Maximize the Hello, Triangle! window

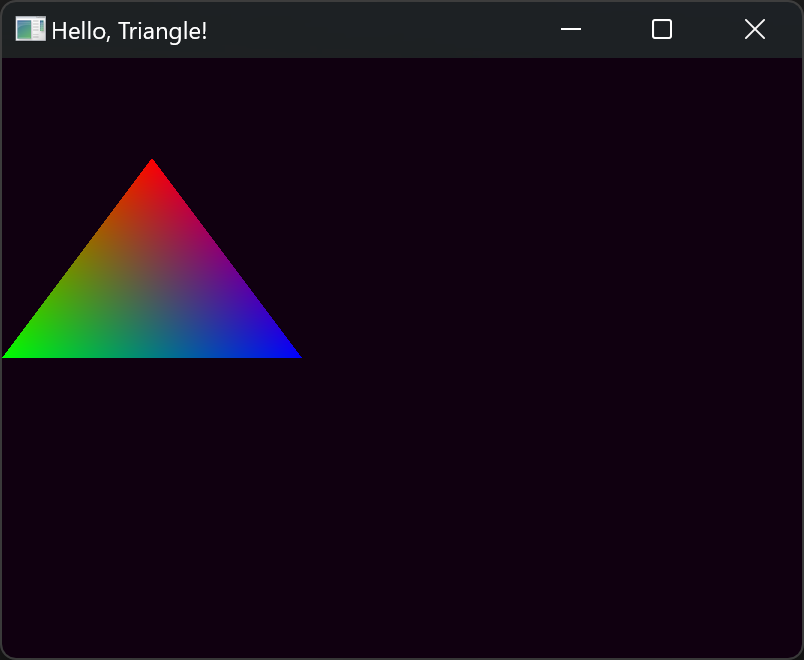click(x=662, y=30)
